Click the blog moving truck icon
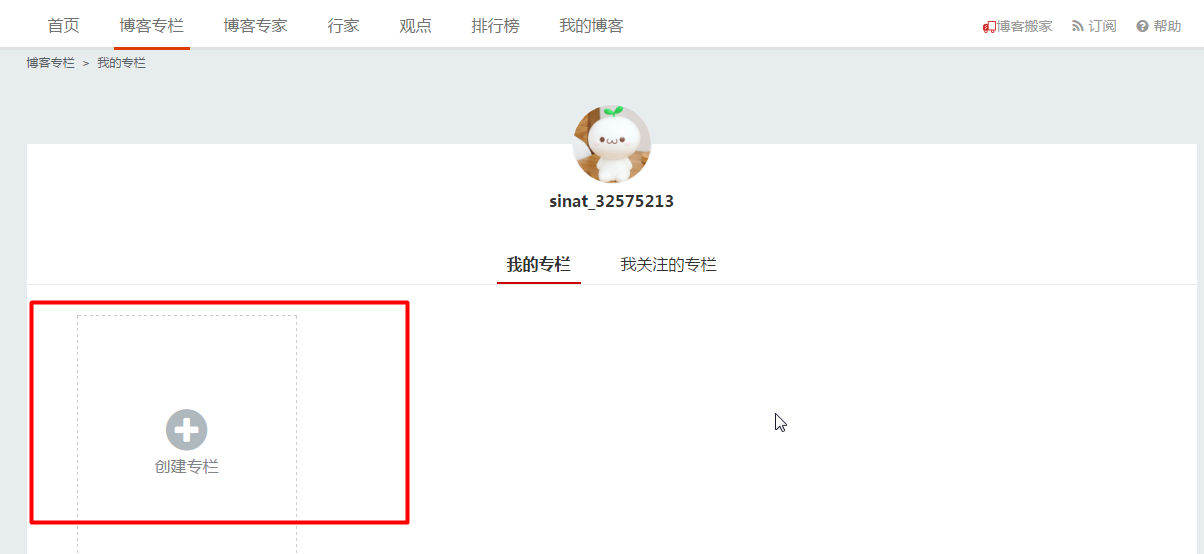The width and height of the screenshot is (1204, 554). coord(988,27)
